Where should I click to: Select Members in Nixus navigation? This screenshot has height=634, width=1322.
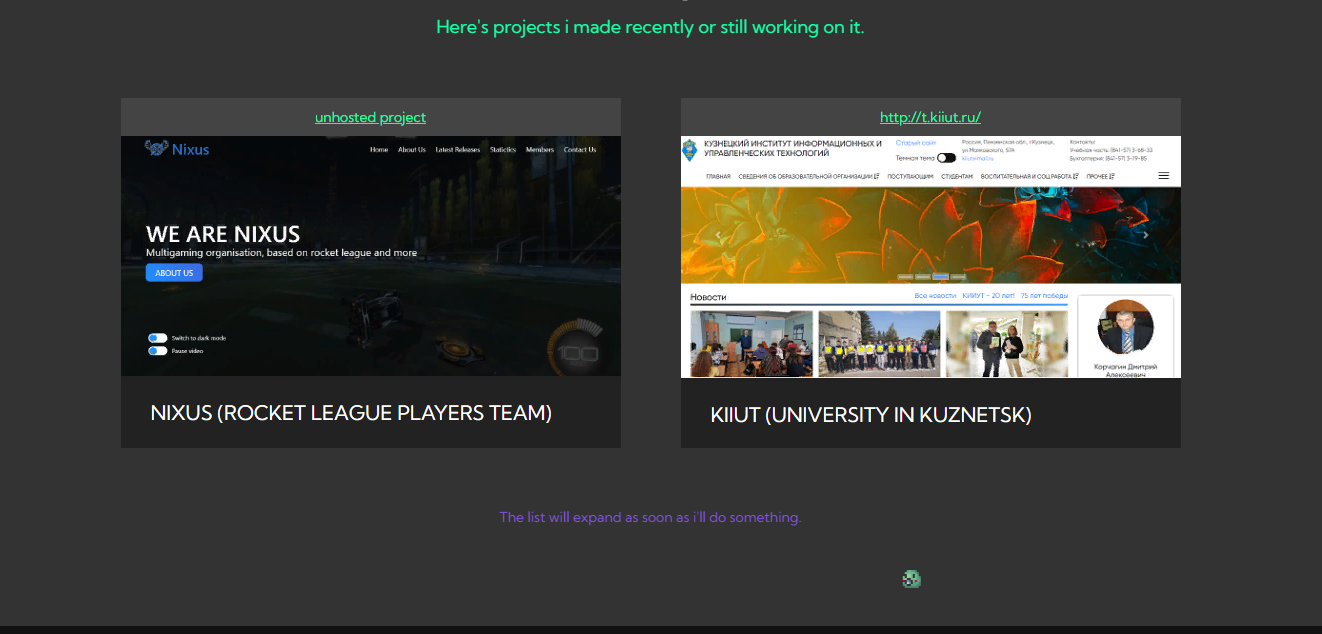pos(540,150)
